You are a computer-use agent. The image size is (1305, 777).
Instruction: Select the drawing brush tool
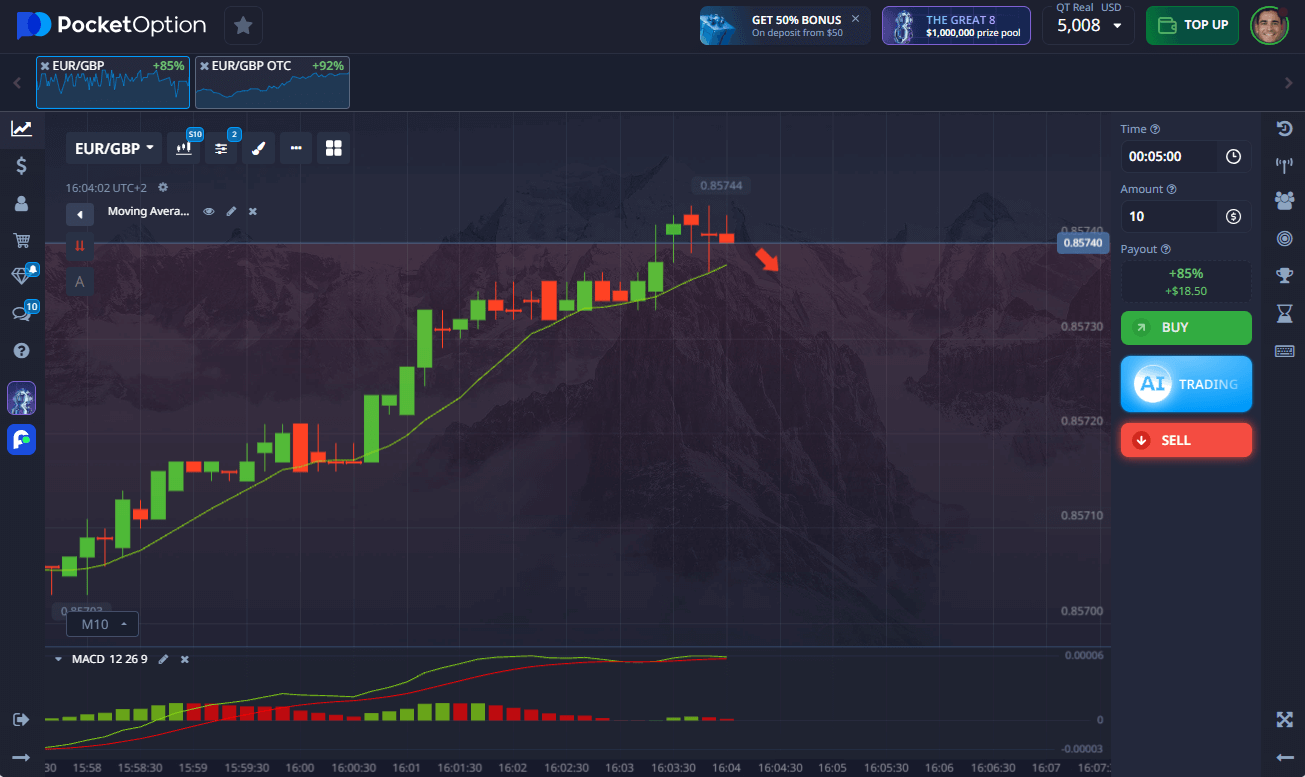(258, 148)
